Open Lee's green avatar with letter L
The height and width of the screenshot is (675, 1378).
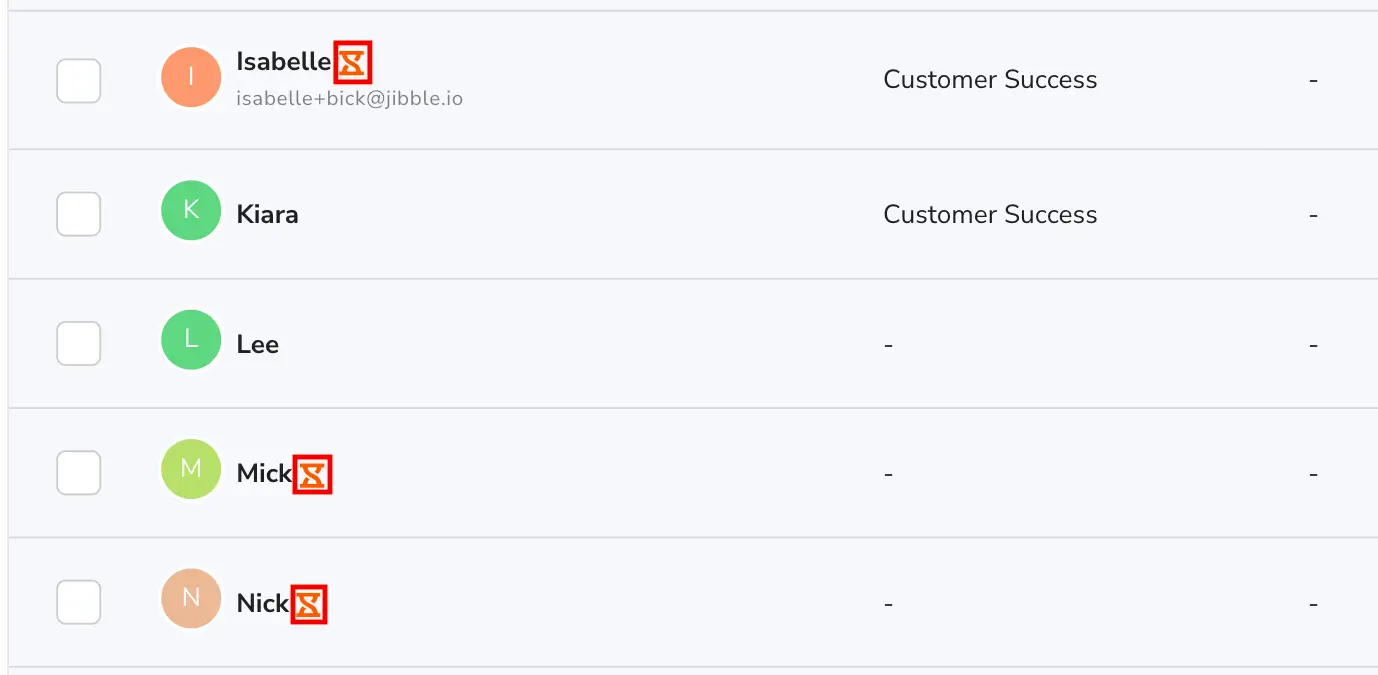pyautogui.click(x=191, y=340)
